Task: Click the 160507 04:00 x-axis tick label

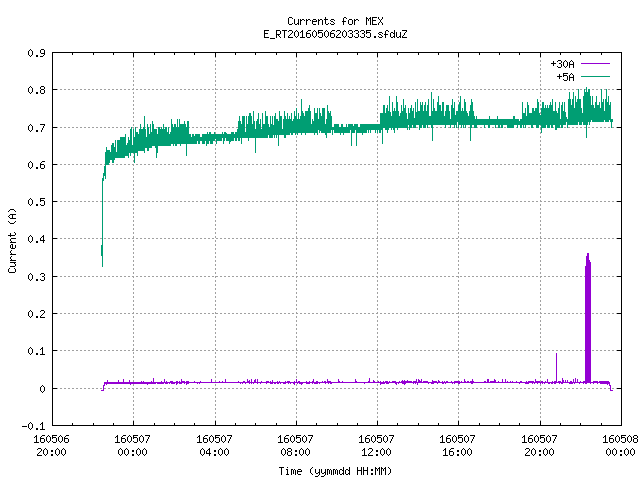Action: [x=214, y=446]
